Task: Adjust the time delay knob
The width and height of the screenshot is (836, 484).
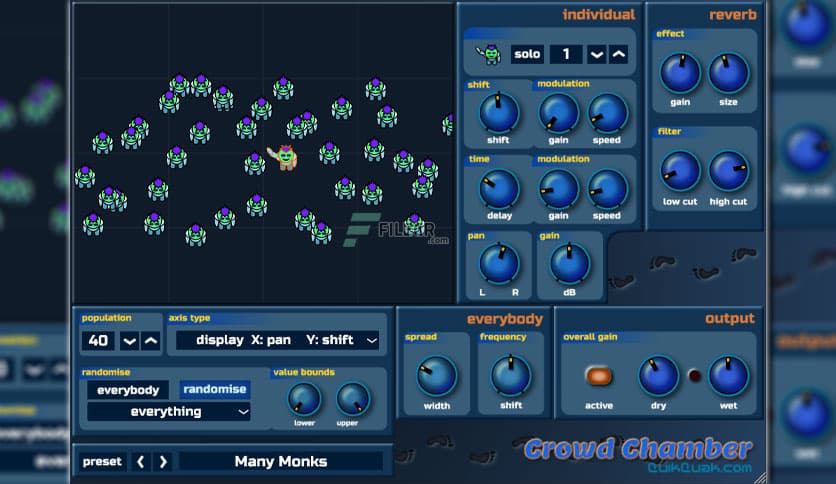Action: [x=499, y=189]
